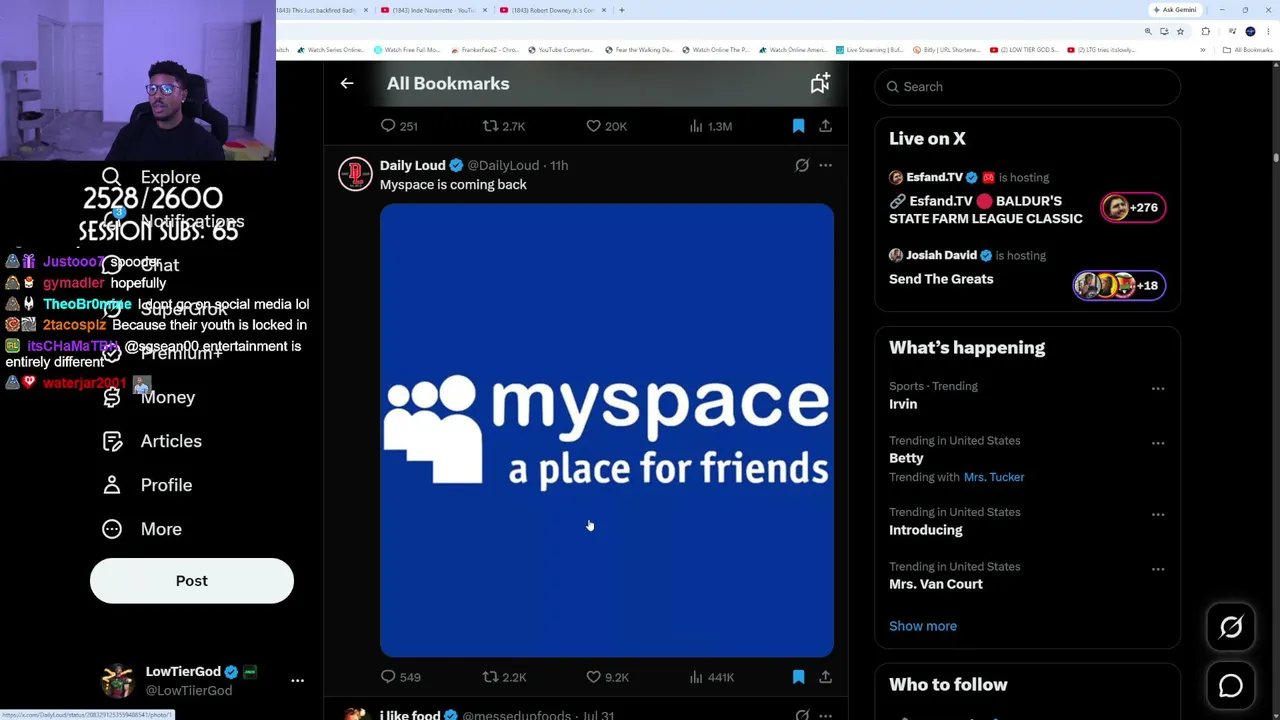Toggle bookmark on the post with 1.3M views
Image resolution: width=1280 pixels, height=720 pixels.
coord(798,126)
